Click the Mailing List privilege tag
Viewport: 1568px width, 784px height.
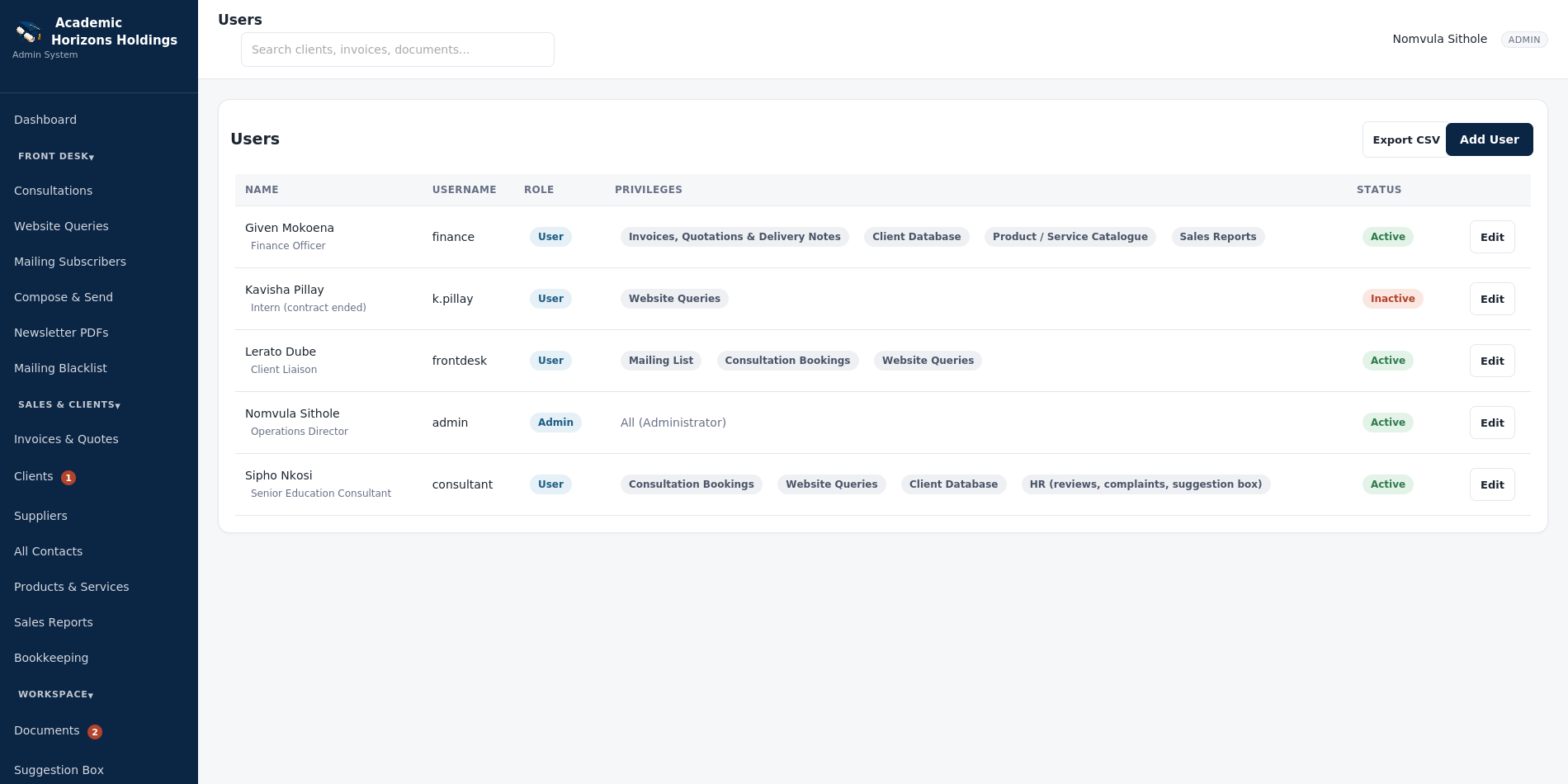pos(661,361)
